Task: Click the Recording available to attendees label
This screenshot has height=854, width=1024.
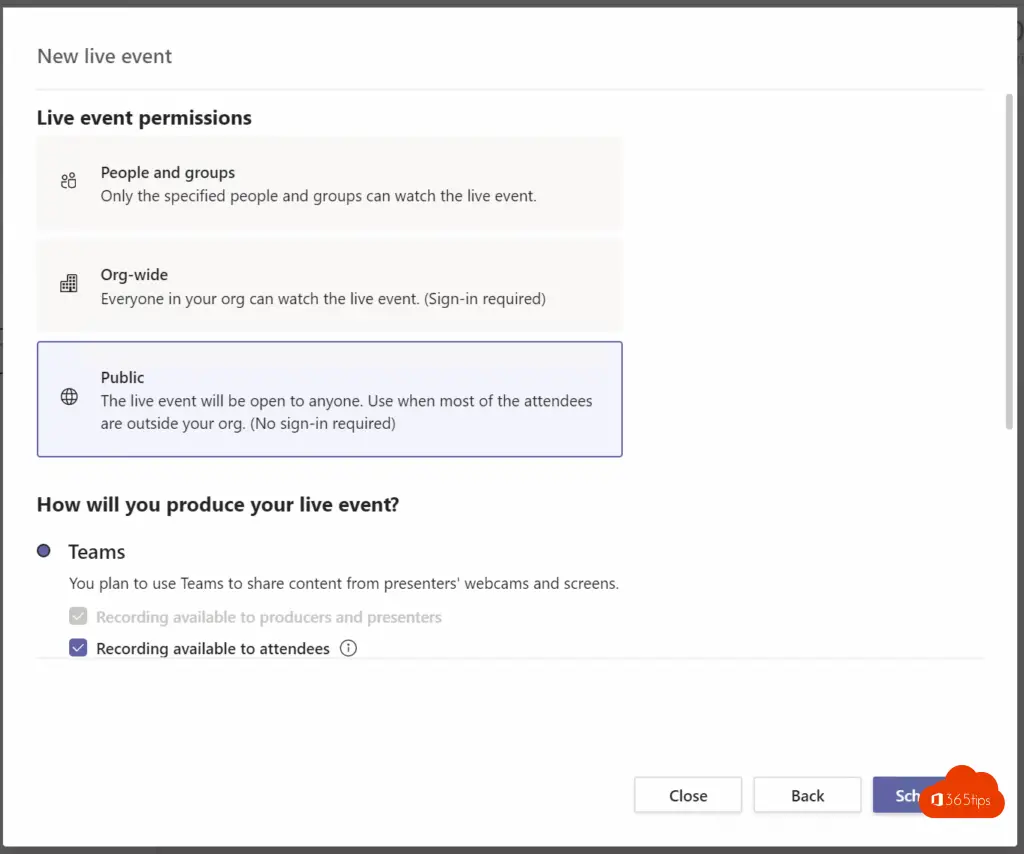Action: (x=213, y=649)
